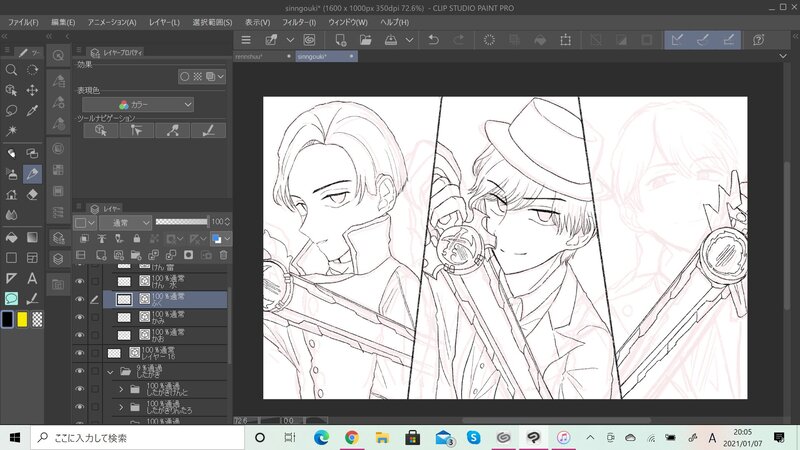Open the レイヤー(L) menu

click(x=164, y=22)
